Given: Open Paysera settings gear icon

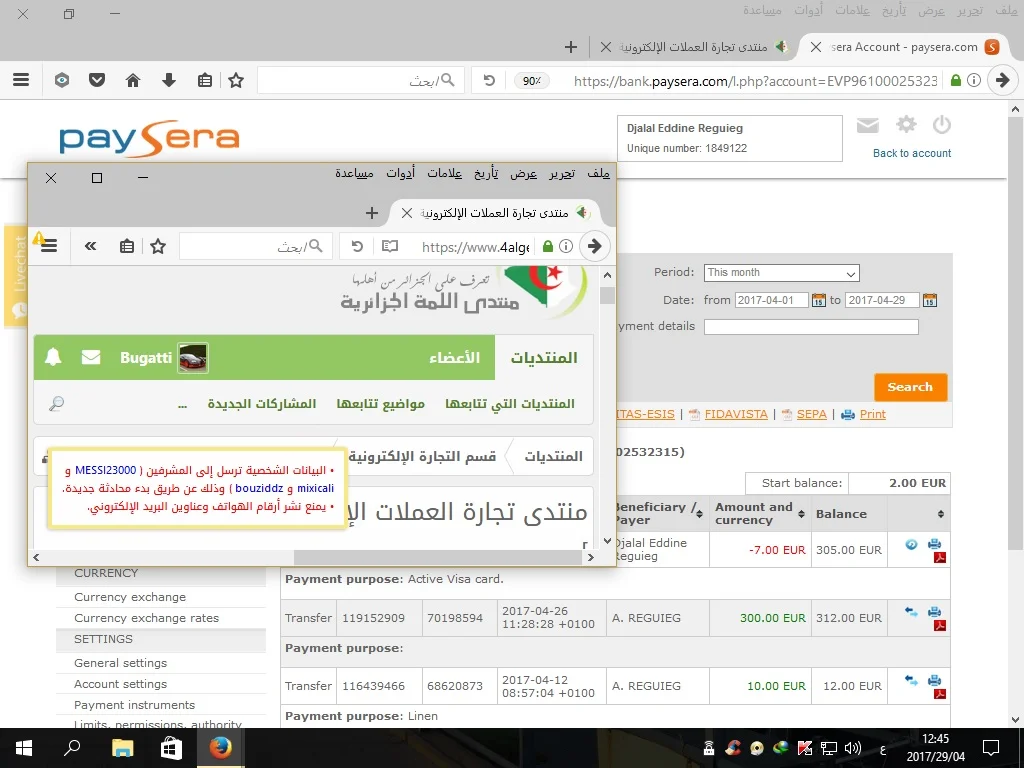Looking at the screenshot, I should click(906, 125).
